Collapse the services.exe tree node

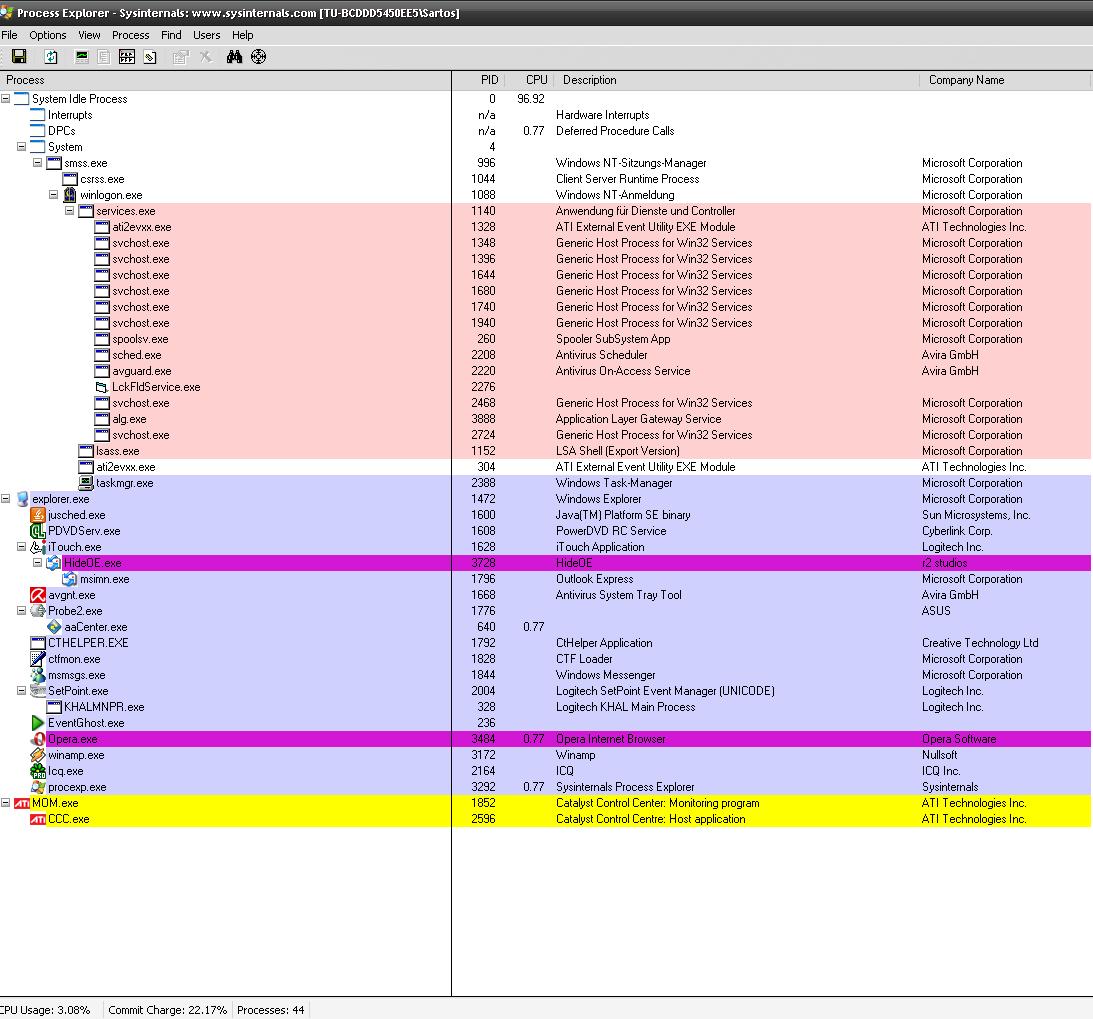(70, 210)
